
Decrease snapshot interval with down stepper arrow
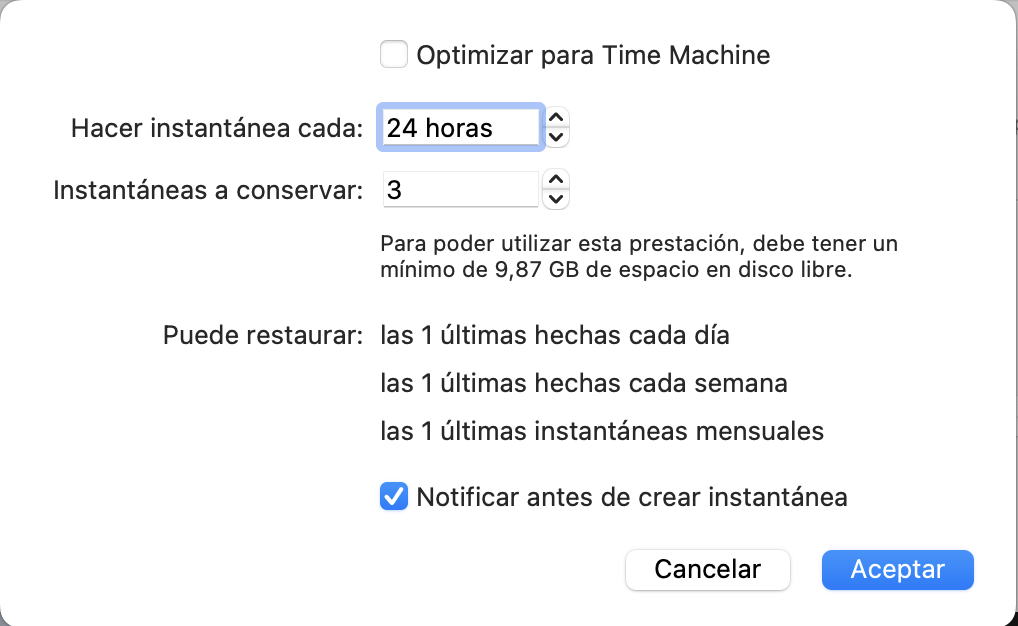558,137
